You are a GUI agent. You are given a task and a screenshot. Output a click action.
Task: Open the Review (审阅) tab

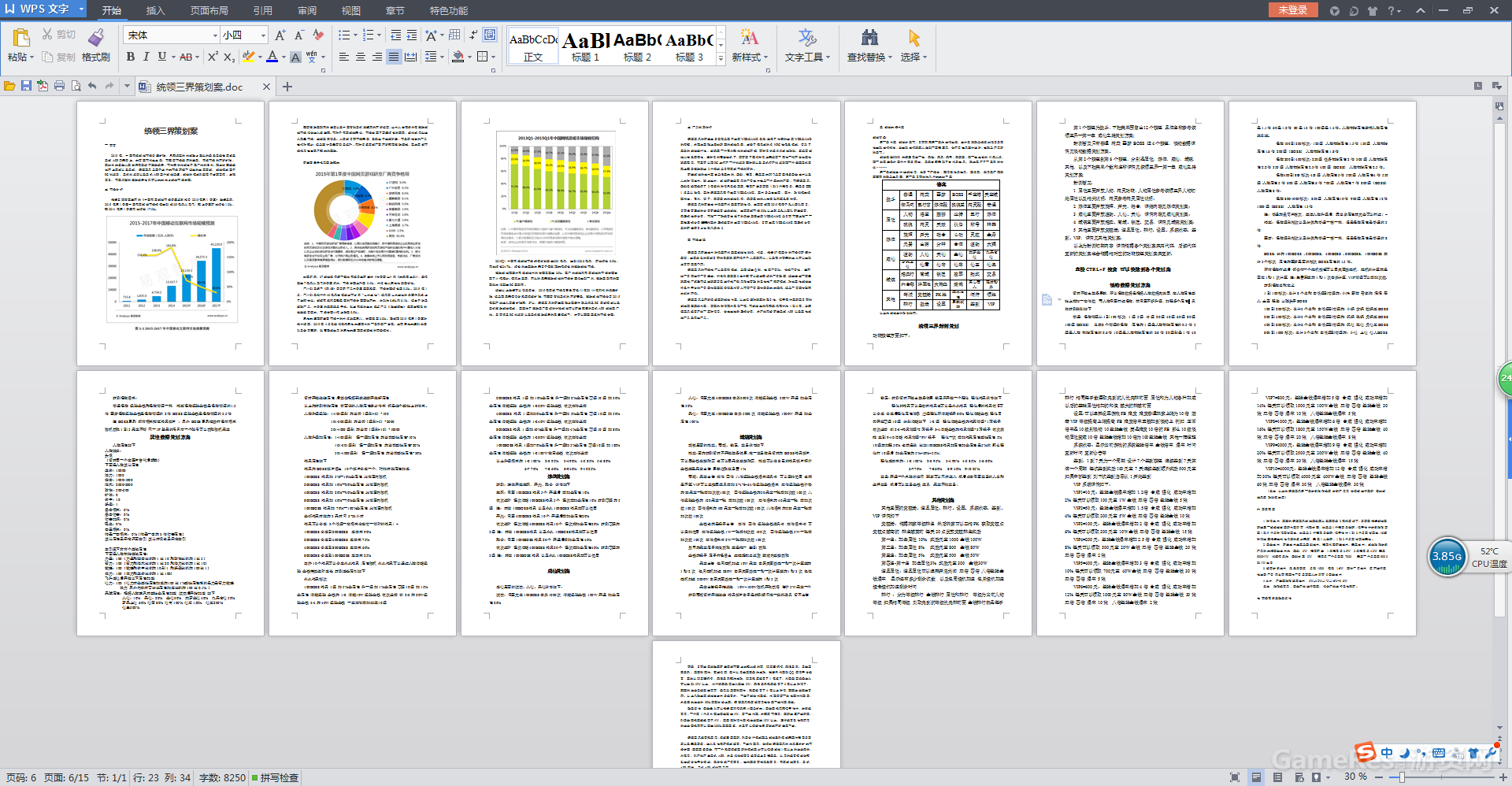[307, 10]
